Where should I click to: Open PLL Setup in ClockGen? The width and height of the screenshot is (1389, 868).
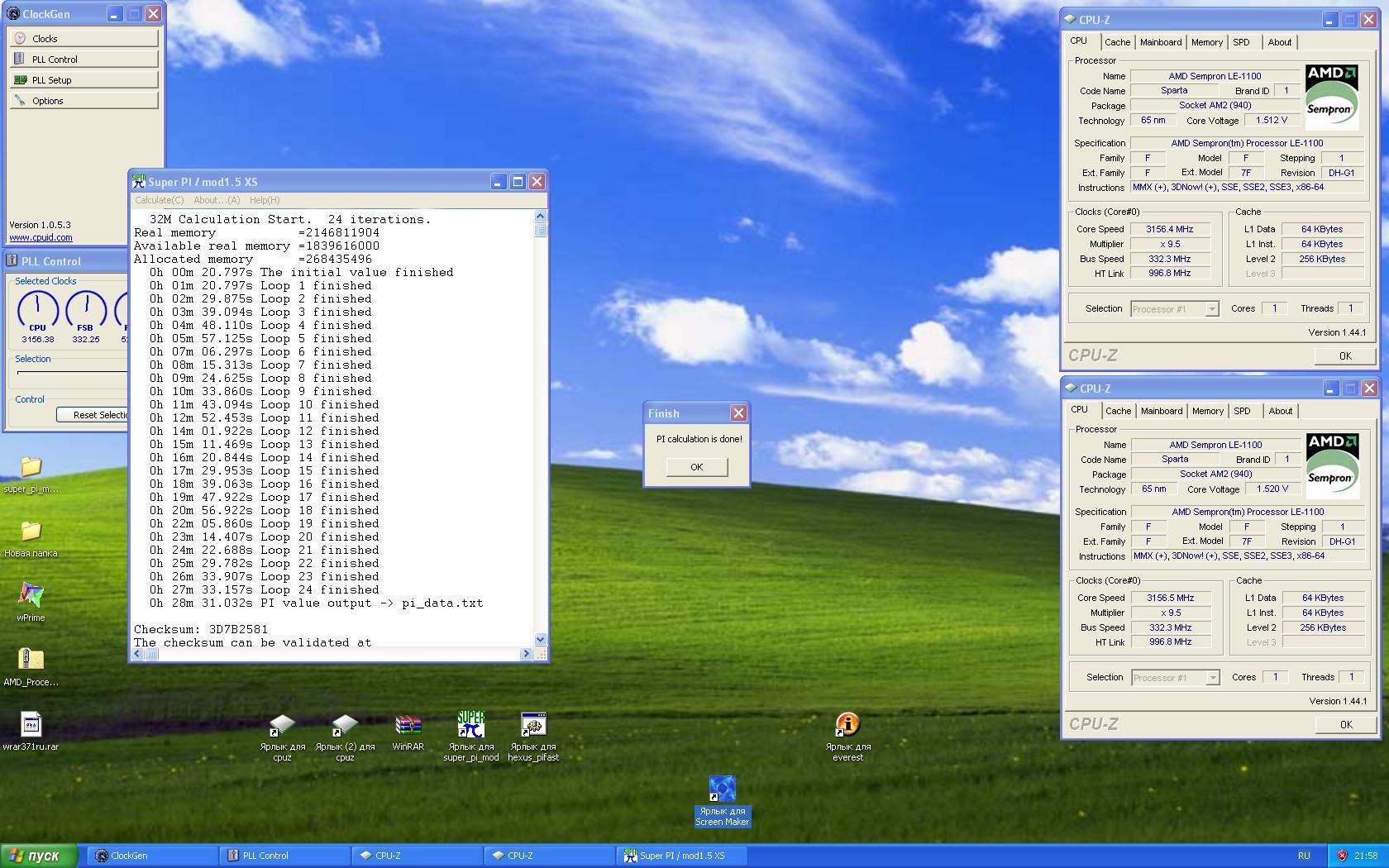[x=84, y=79]
